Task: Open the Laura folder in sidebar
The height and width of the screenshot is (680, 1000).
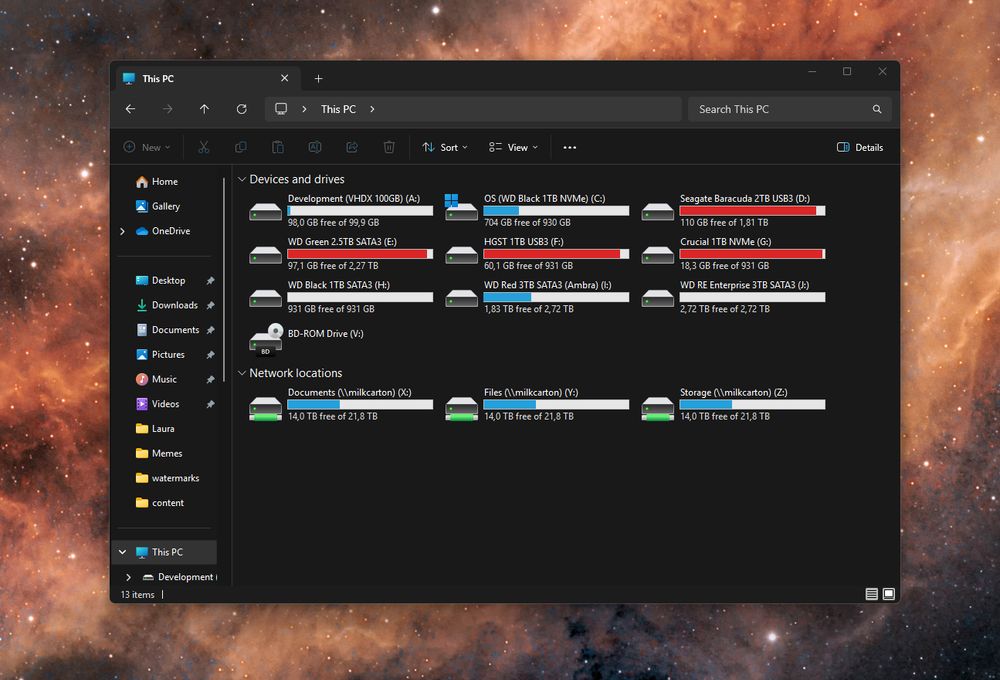Action: 155,429
